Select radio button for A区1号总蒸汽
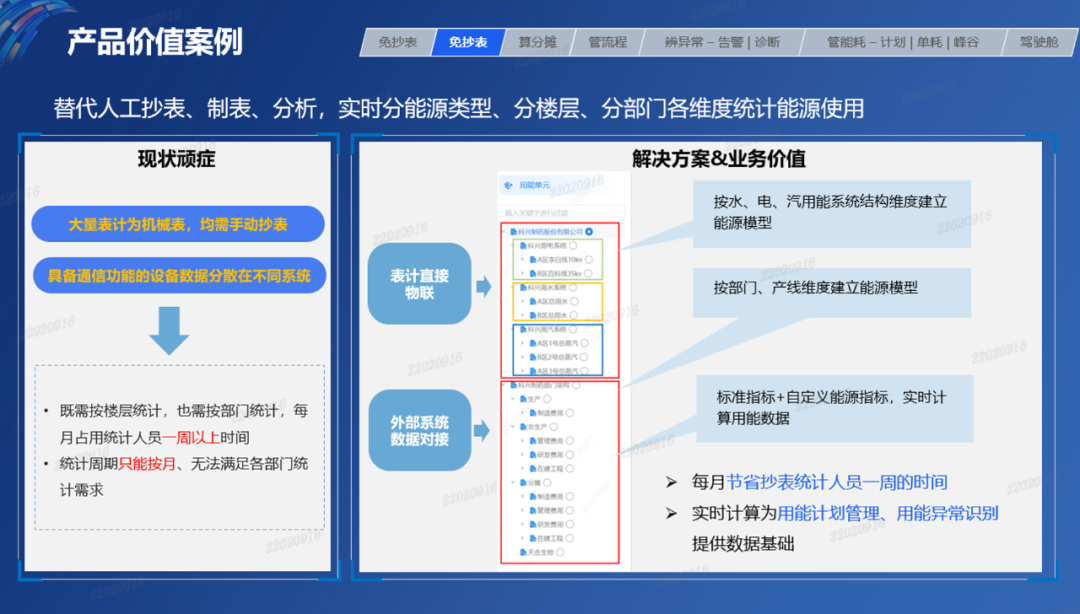This screenshot has height=614, width=1080. [x=584, y=343]
